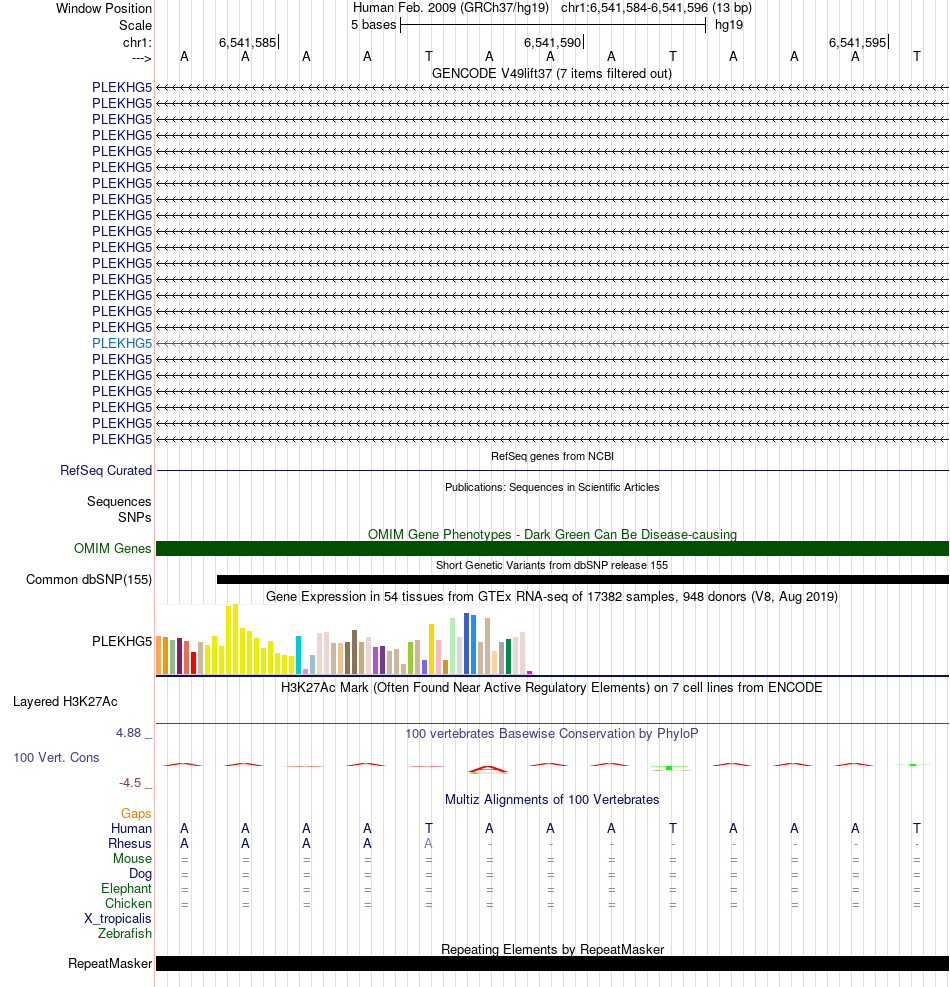Open 'Publications: Sequences in Scientific Articles' title
The width and height of the screenshot is (950, 987).
tap(552, 487)
